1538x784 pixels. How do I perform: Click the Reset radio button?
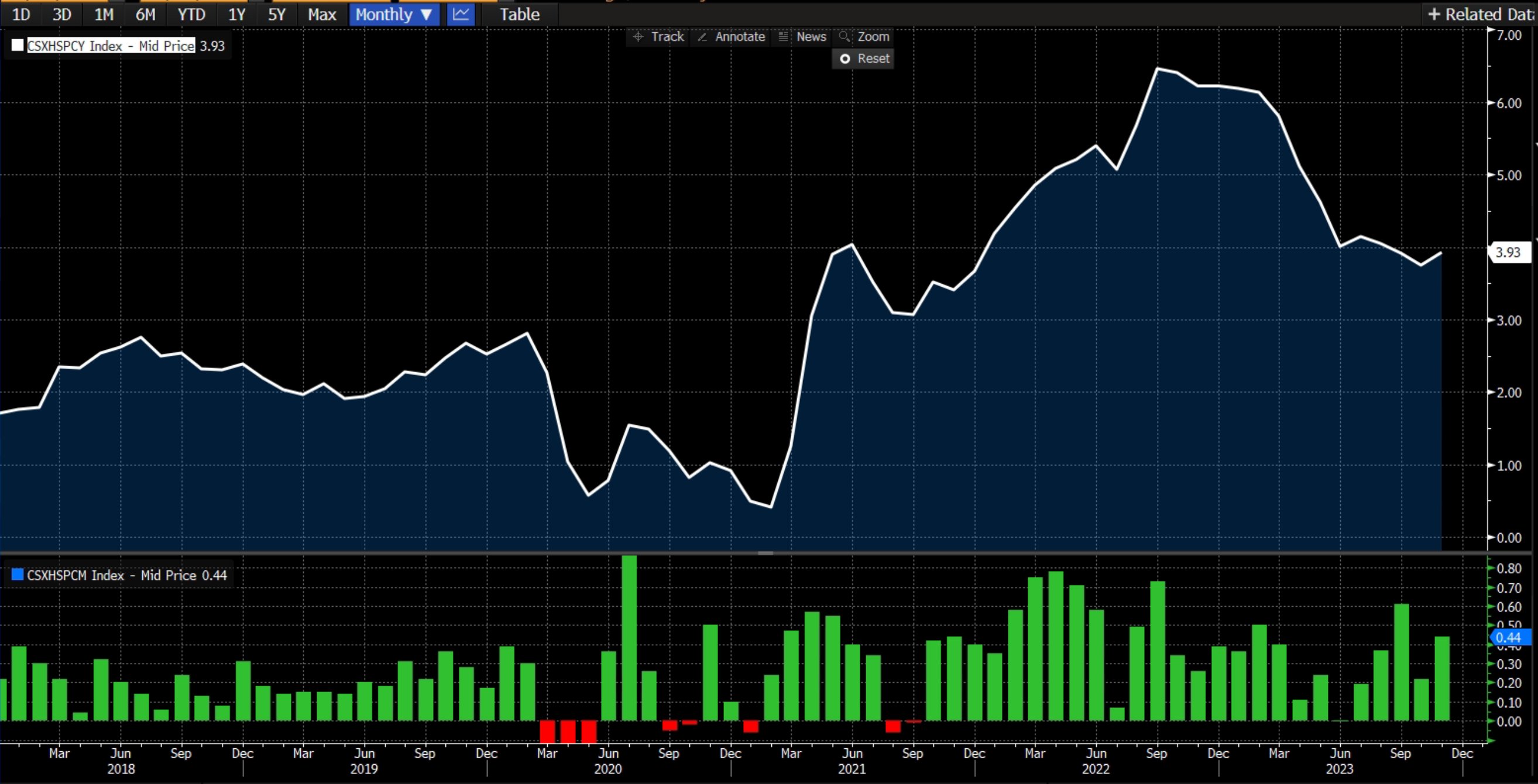[845, 59]
